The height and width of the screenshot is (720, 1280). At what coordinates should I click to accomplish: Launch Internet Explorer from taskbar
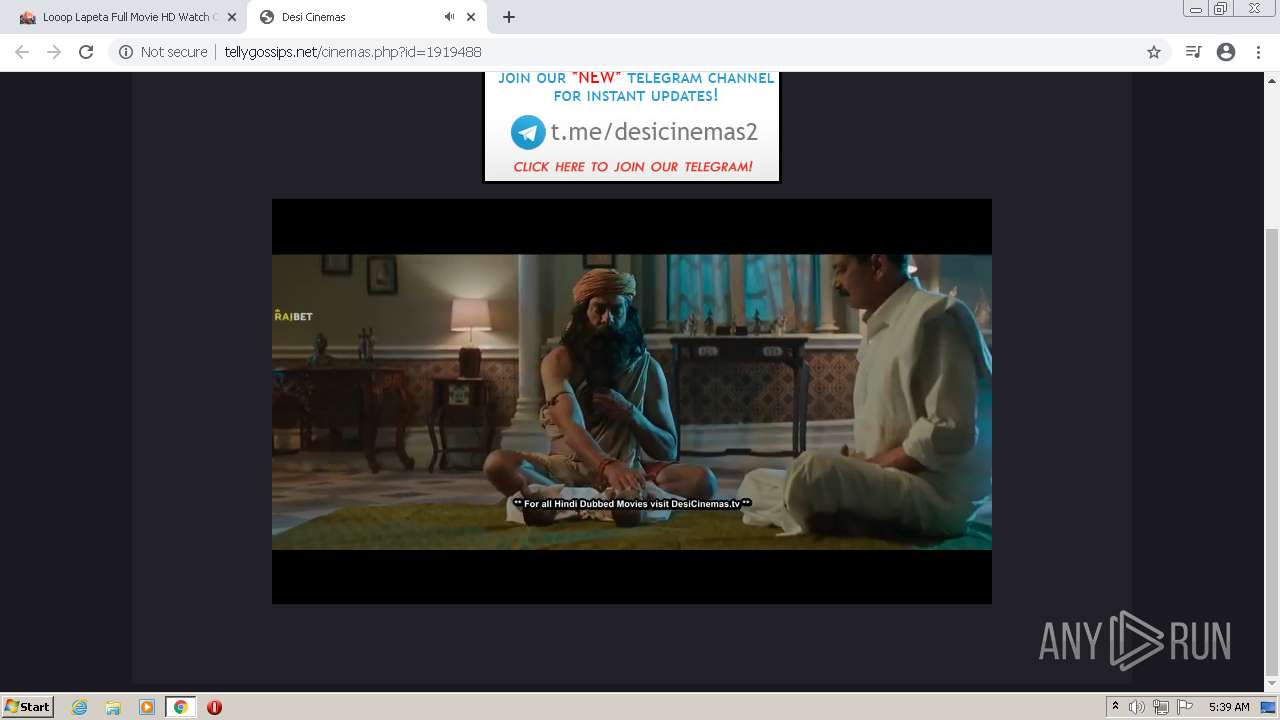click(x=80, y=707)
